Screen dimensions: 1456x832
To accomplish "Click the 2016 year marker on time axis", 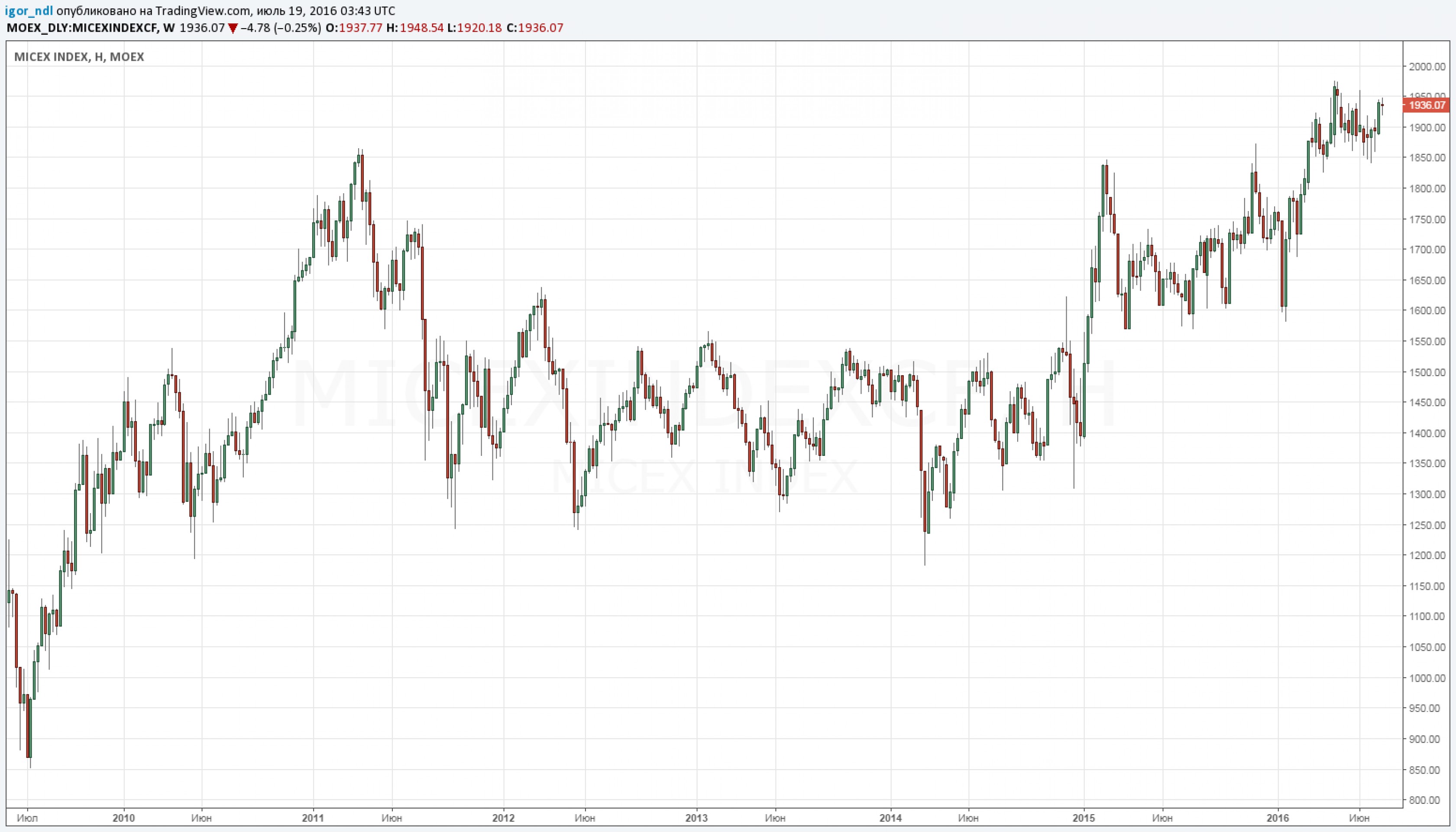I will (x=1277, y=818).
